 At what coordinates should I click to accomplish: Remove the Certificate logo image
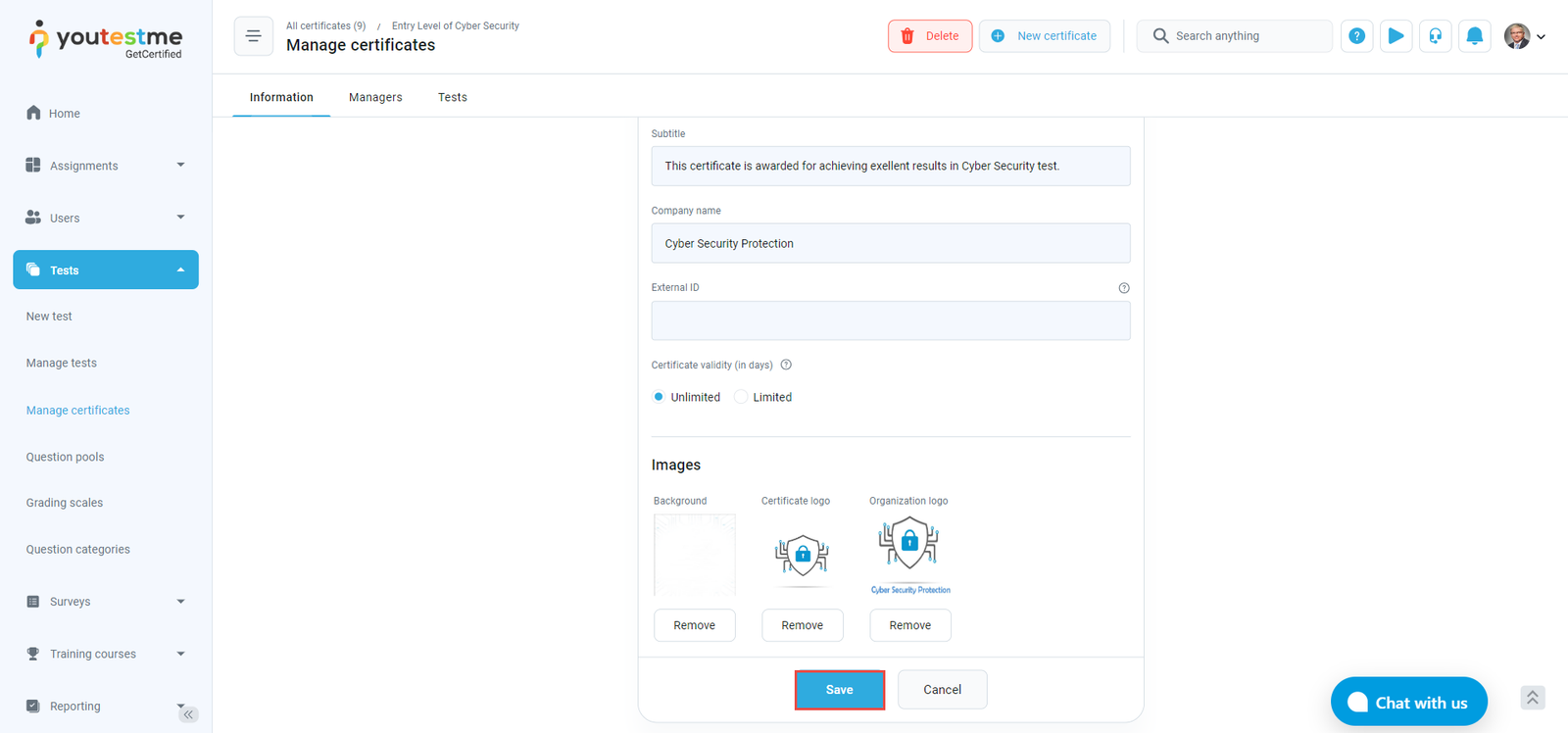coord(803,625)
